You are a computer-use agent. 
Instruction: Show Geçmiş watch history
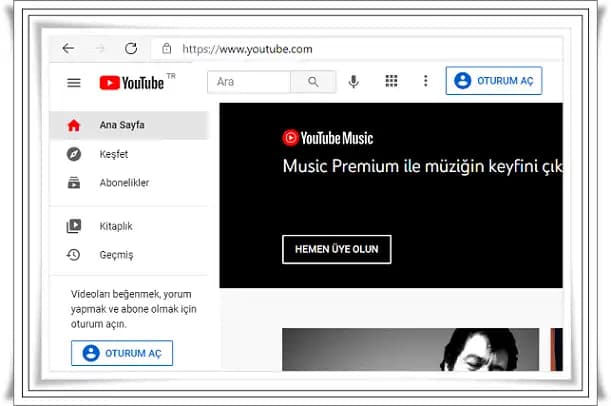(x=115, y=255)
